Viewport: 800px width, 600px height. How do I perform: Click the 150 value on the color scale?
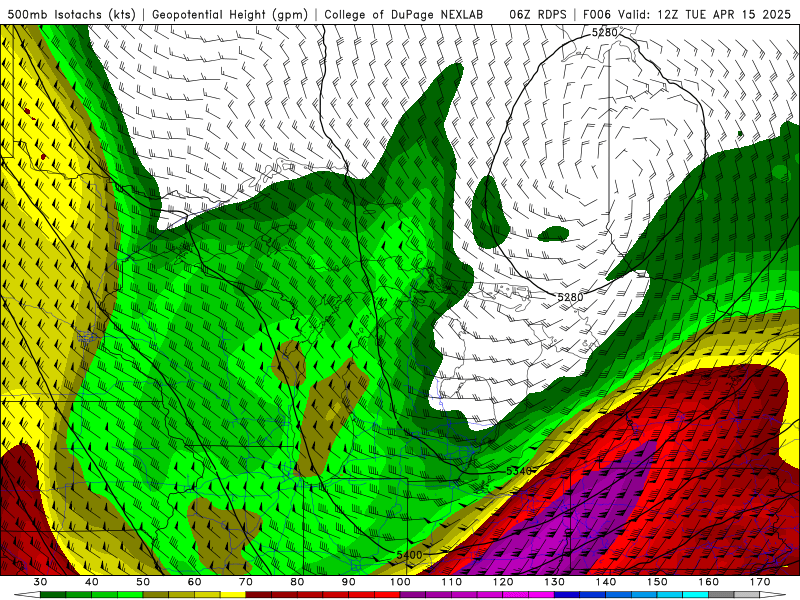[657, 582]
